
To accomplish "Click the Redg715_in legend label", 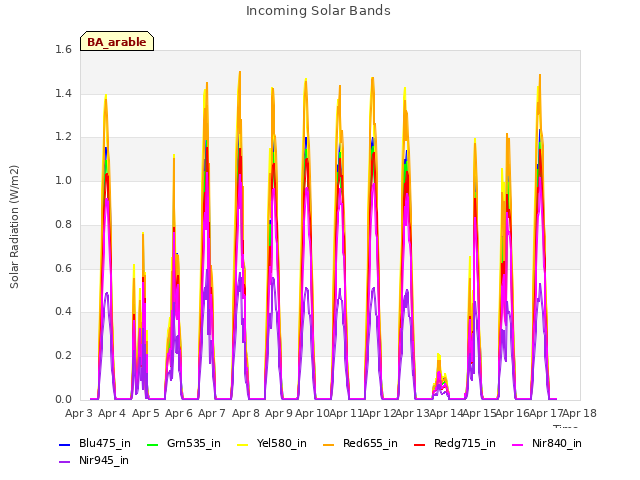I will point(465,443).
